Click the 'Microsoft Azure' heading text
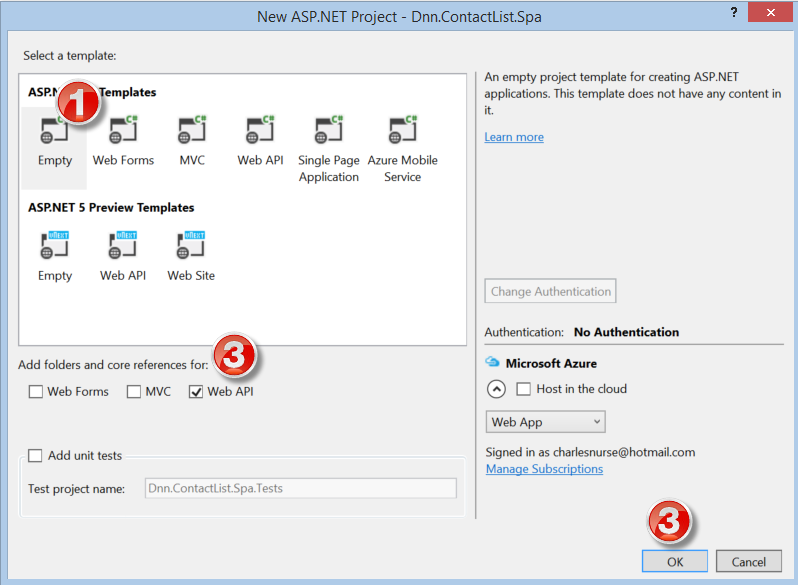 (551, 364)
